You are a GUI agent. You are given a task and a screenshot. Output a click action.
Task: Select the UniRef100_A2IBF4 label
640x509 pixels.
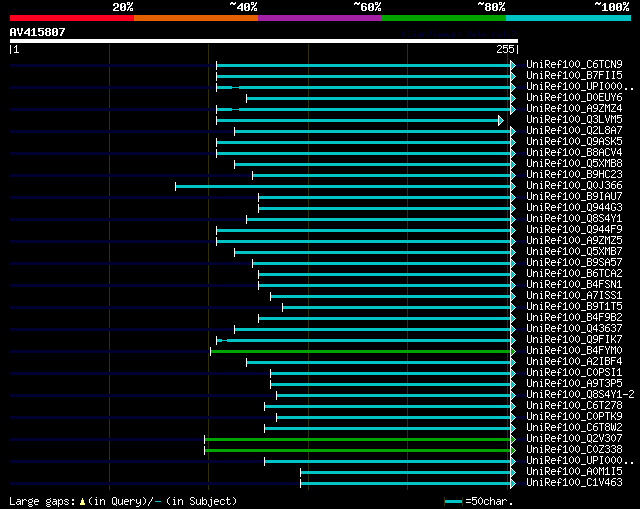click(x=574, y=362)
